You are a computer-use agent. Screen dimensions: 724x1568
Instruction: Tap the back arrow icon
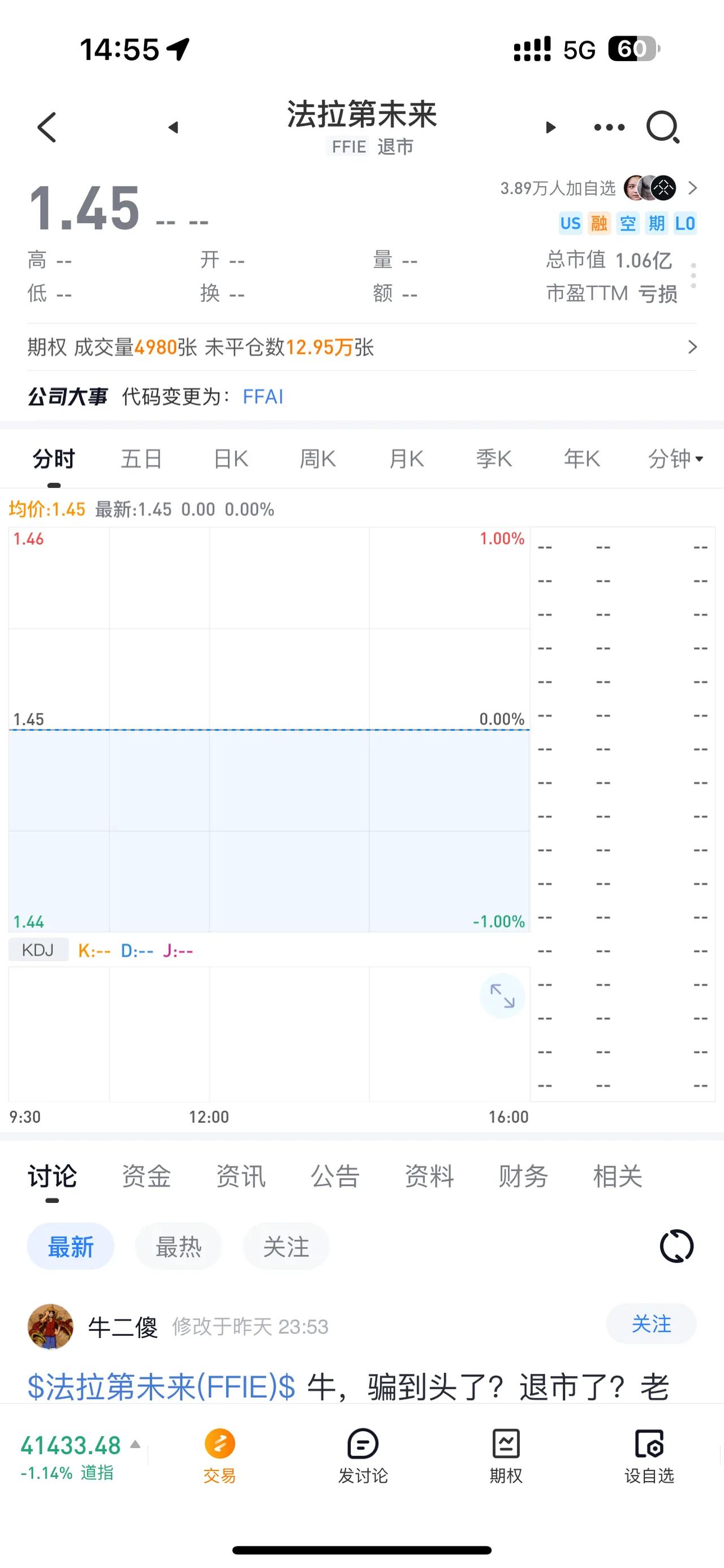47,127
